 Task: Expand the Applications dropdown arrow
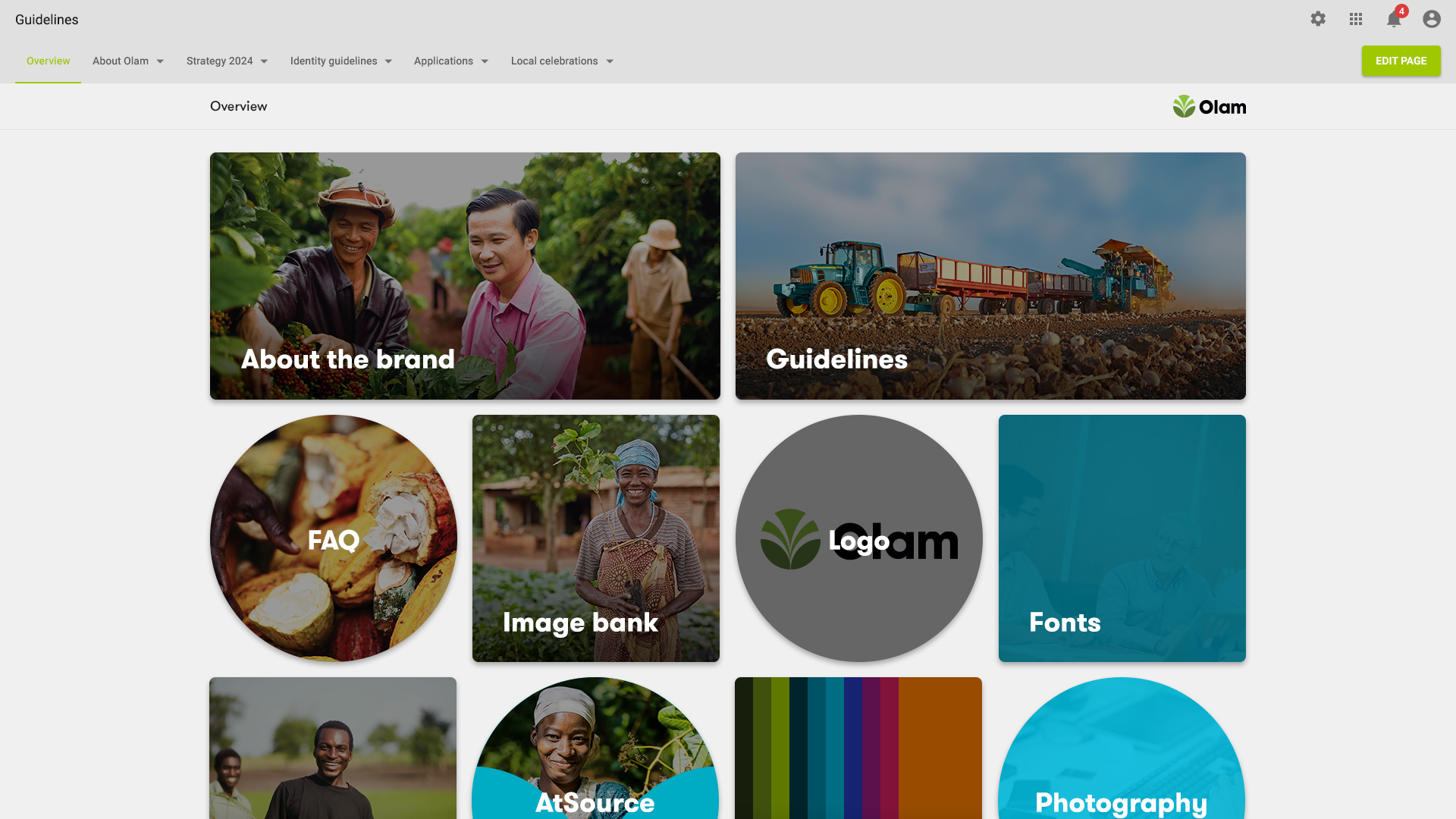pos(485,61)
